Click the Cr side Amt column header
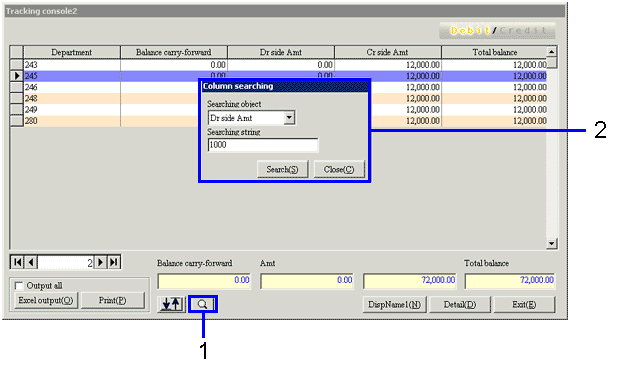The height and width of the screenshot is (368, 617). pyautogui.click(x=388, y=52)
